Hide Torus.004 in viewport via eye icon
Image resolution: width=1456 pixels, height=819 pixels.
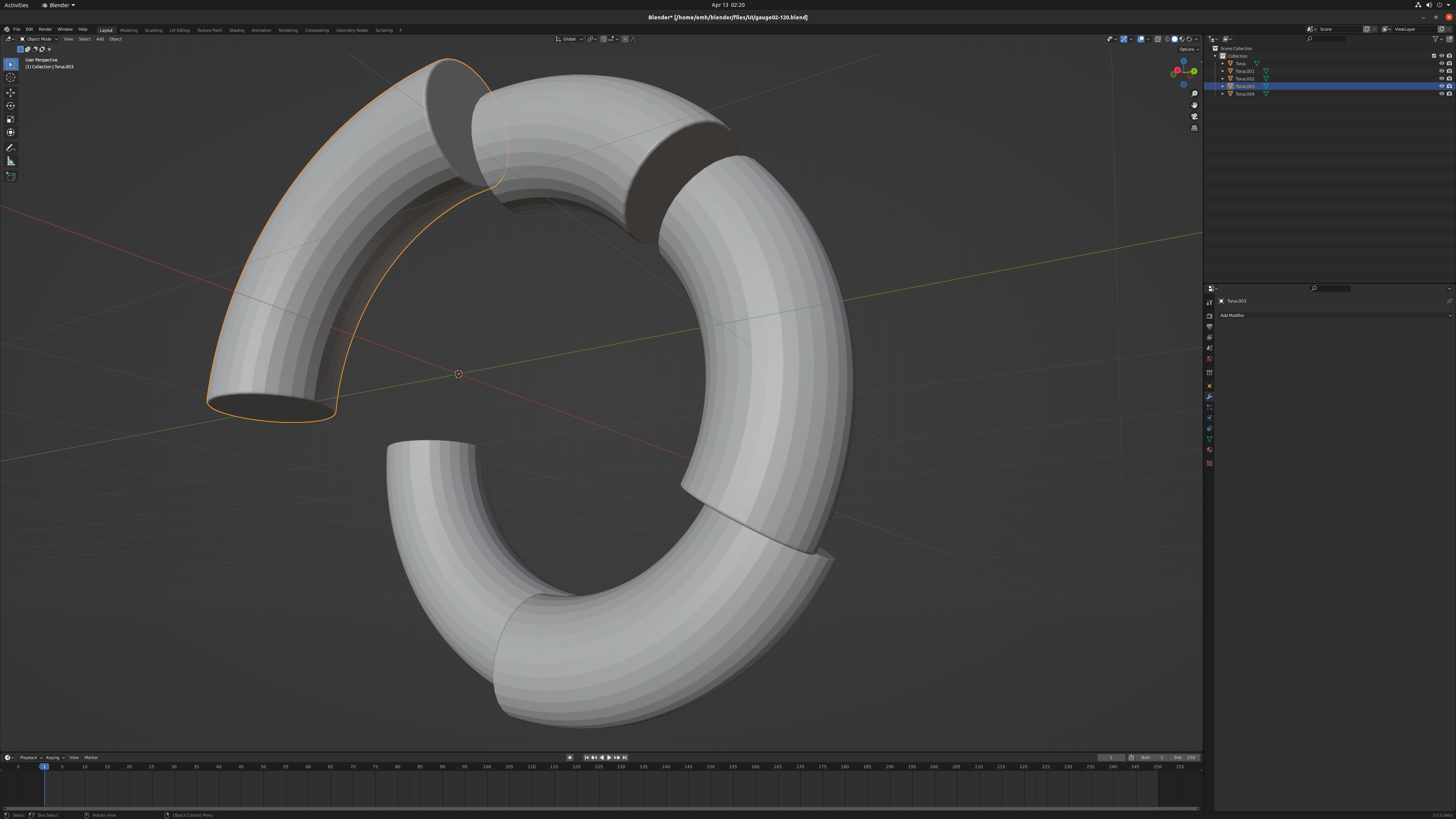pyautogui.click(x=1441, y=94)
